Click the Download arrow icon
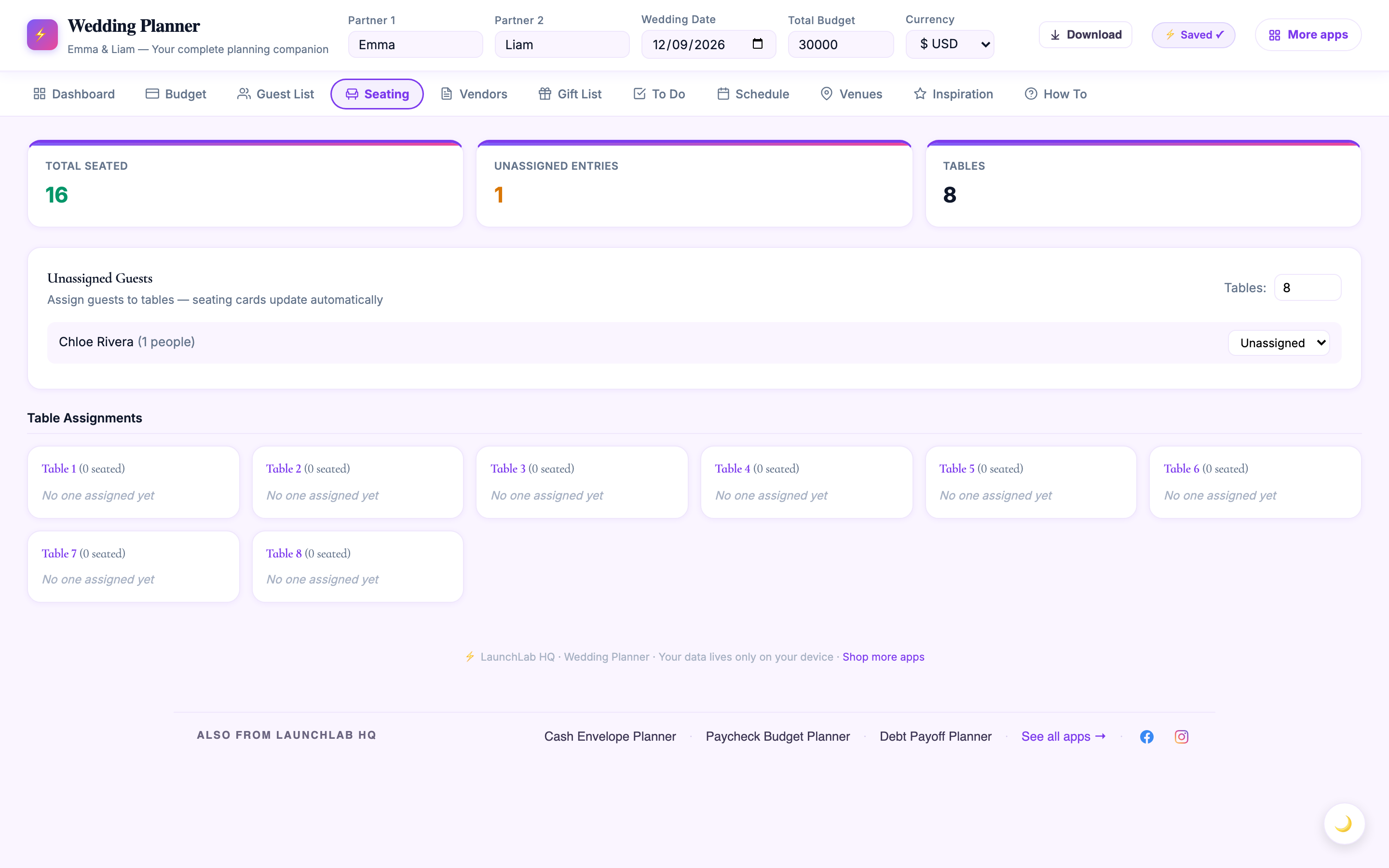Screen dimensions: 1389x868 [x=1055, y=35]
